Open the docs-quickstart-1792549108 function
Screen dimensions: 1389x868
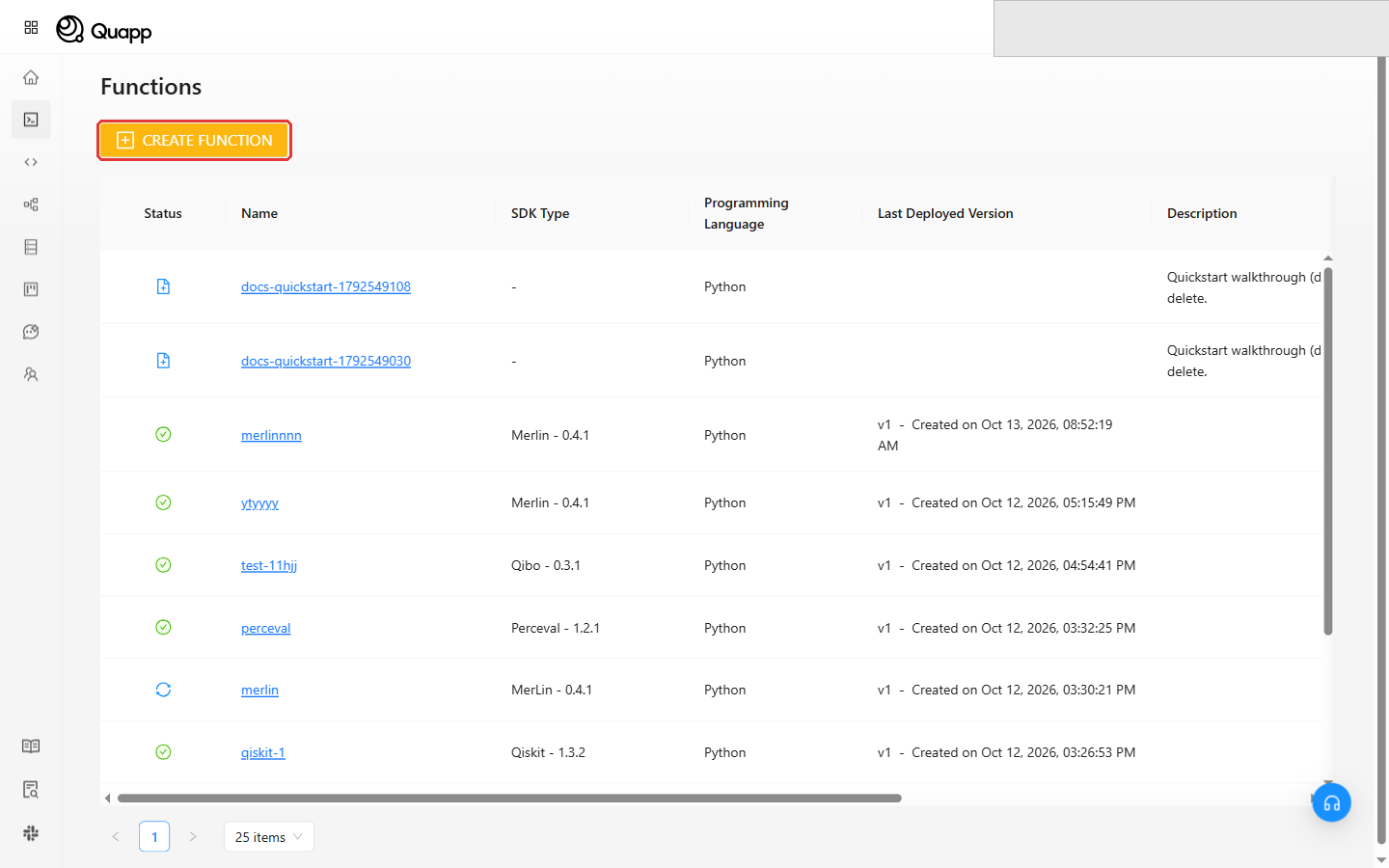[326, 286]
